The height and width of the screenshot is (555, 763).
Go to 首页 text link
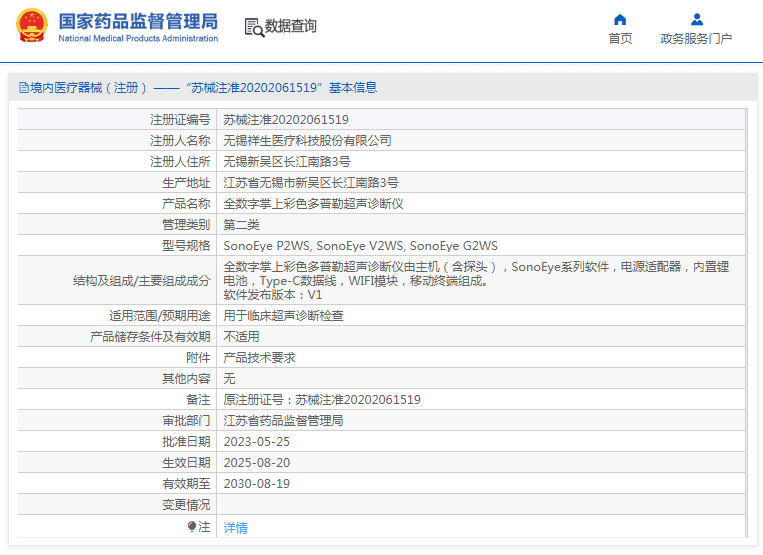click(620, 39)
